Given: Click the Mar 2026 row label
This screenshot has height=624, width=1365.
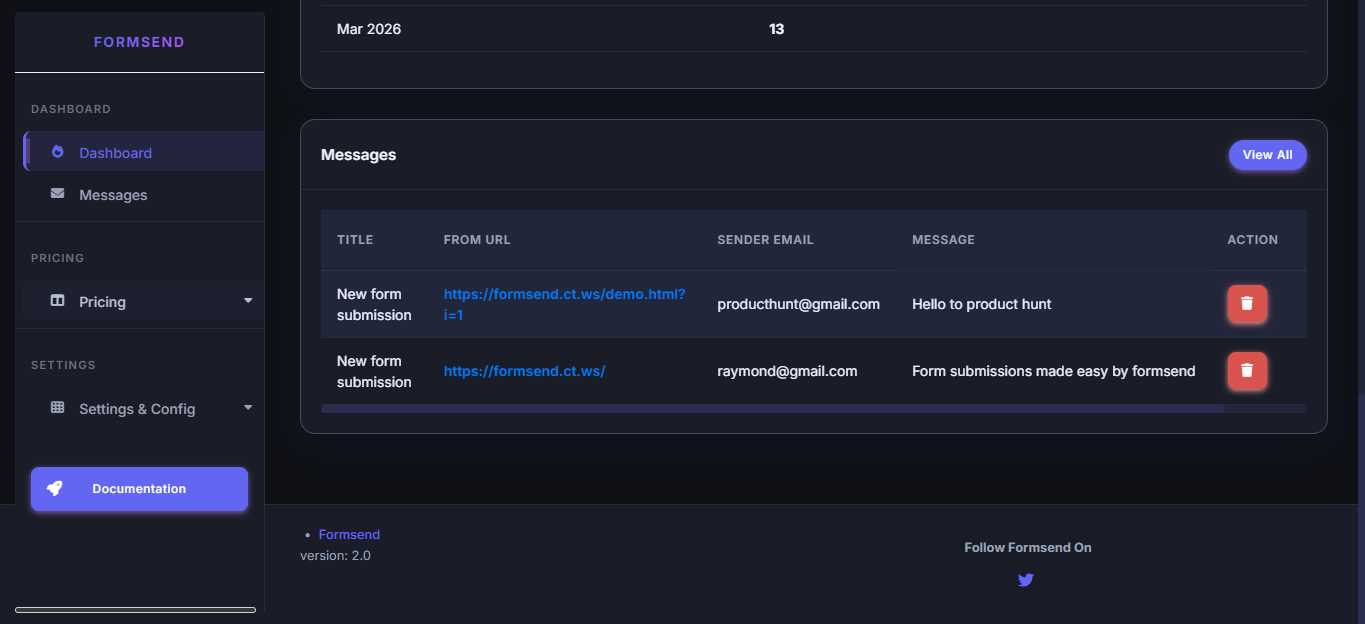Looking at the screenshot, I should [x=369, y=29].
